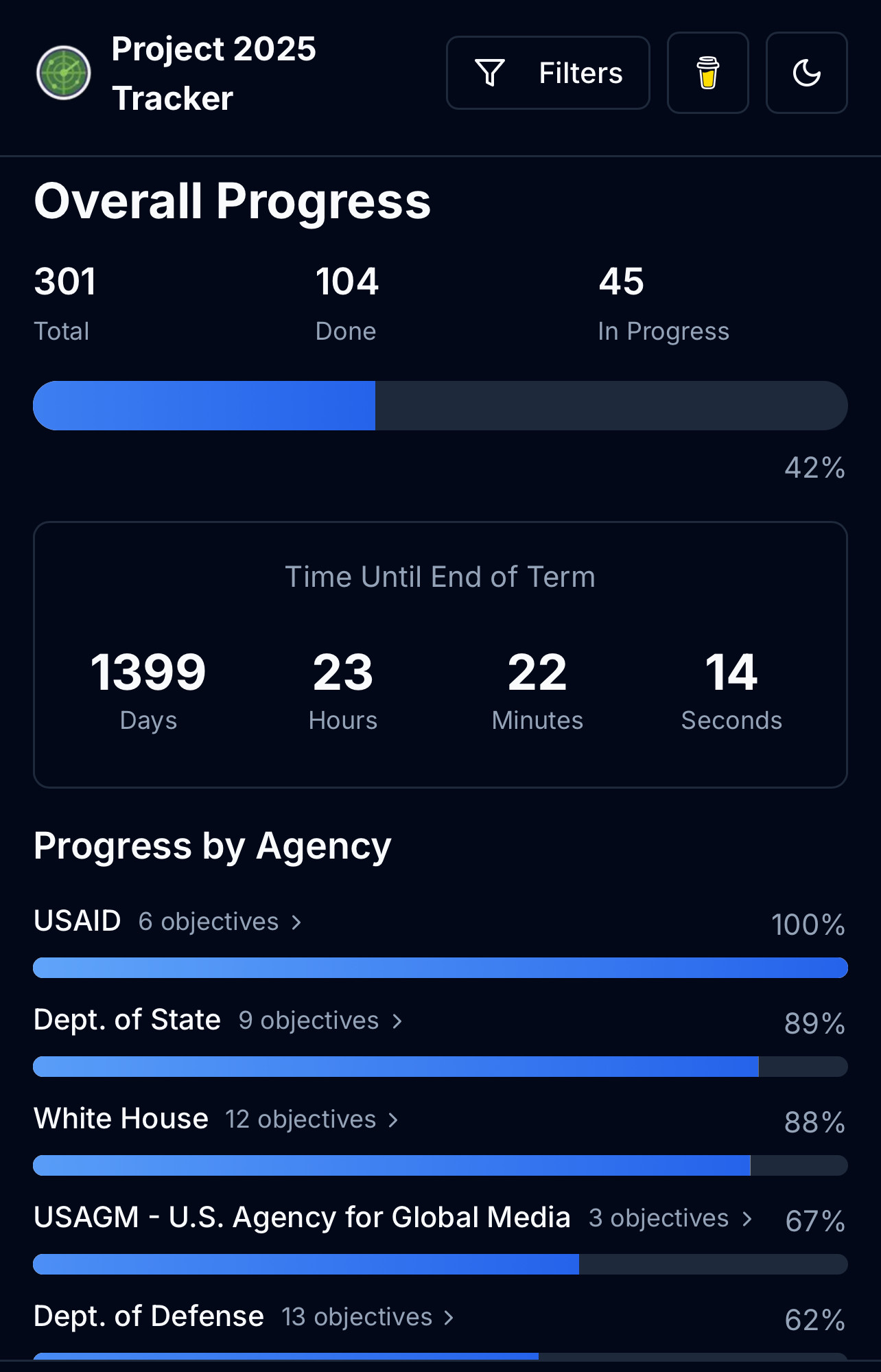Click the Time Until End of Term countdown
Viewport: 881px width, 1372px height.
pos(441,655)
